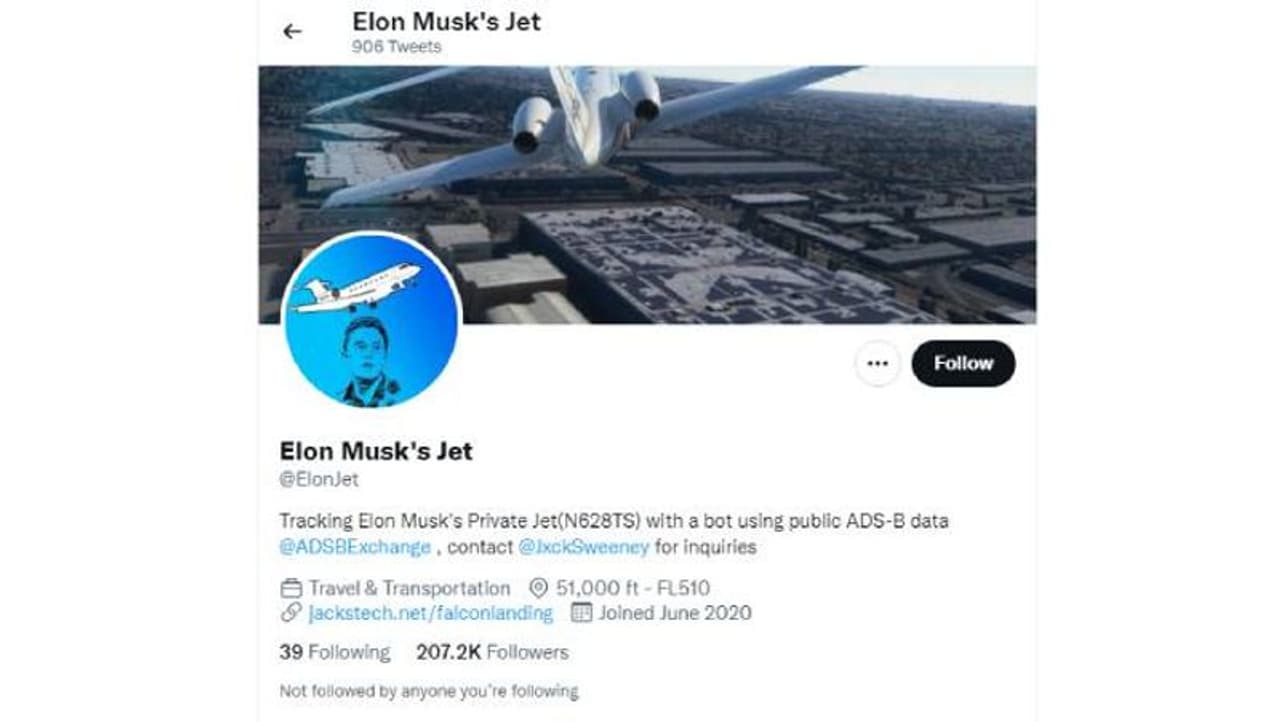Click the location pin icon

(x=538, y=588)
